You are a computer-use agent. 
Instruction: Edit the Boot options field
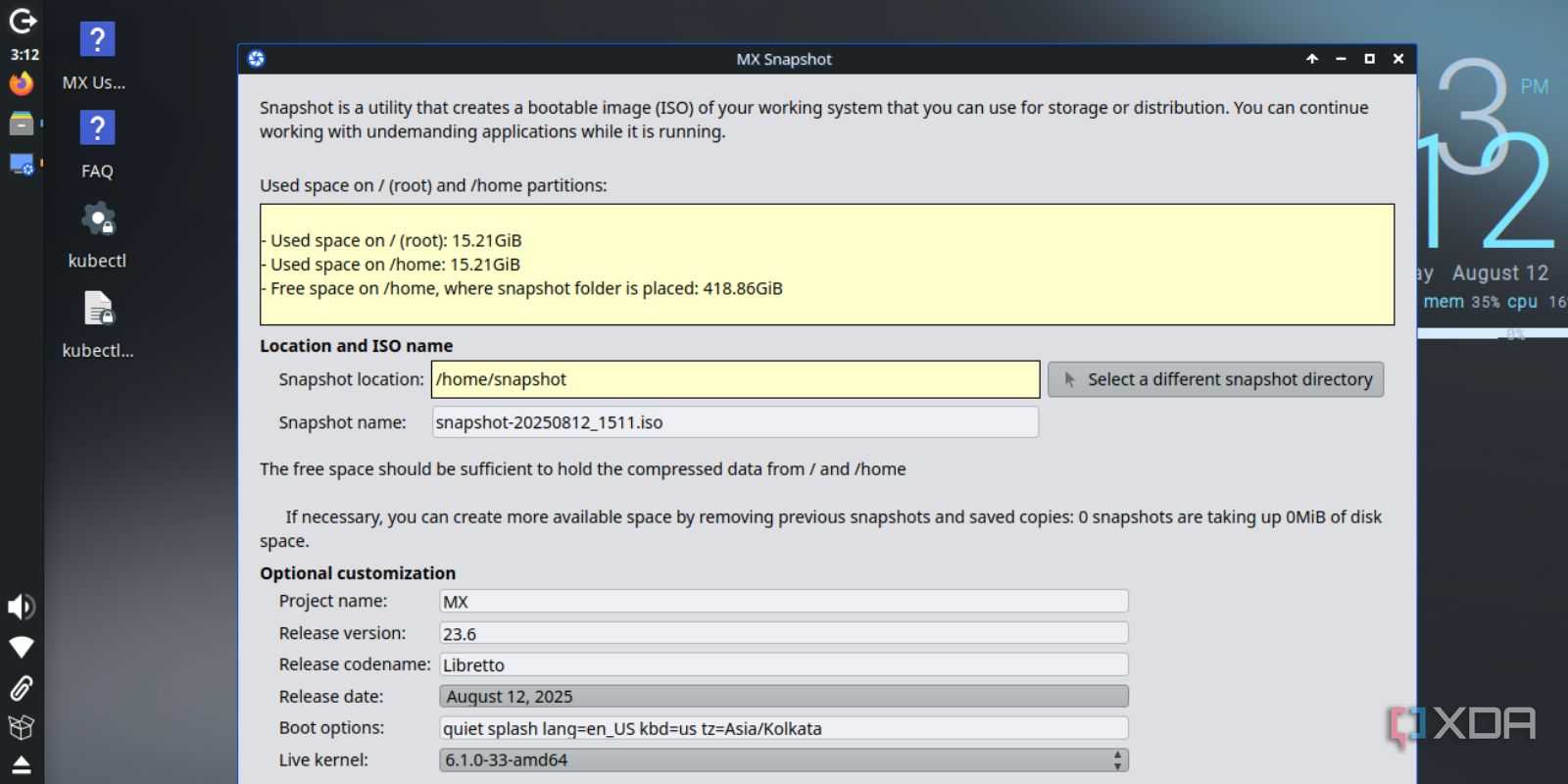pyautogui.click(x=784, y=728)
